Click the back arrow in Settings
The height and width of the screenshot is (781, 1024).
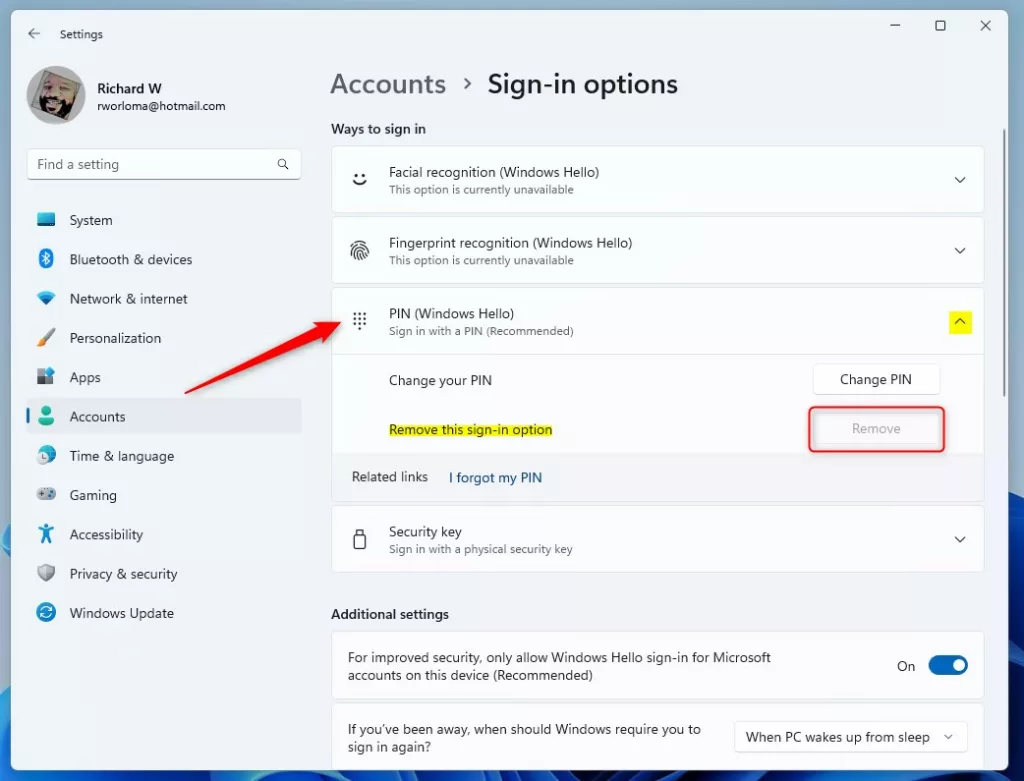click(x=33, y=33)
